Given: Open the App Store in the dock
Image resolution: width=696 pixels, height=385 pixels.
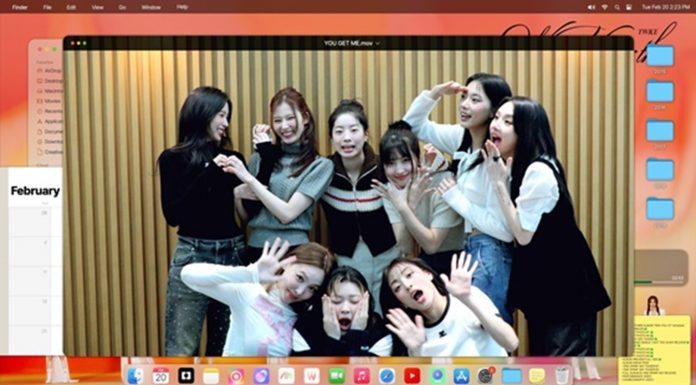Looking at the screenshot, I should (462, 376).
